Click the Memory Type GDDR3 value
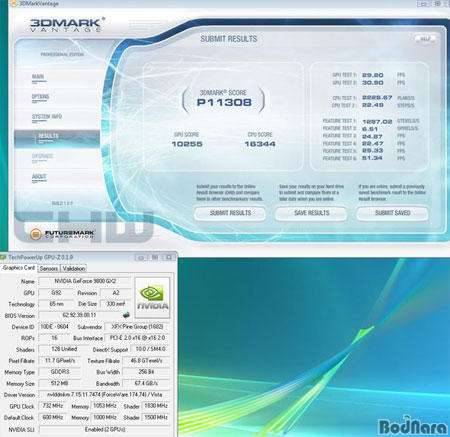This screenshot has height=437, width=450. tap(59, 372)
